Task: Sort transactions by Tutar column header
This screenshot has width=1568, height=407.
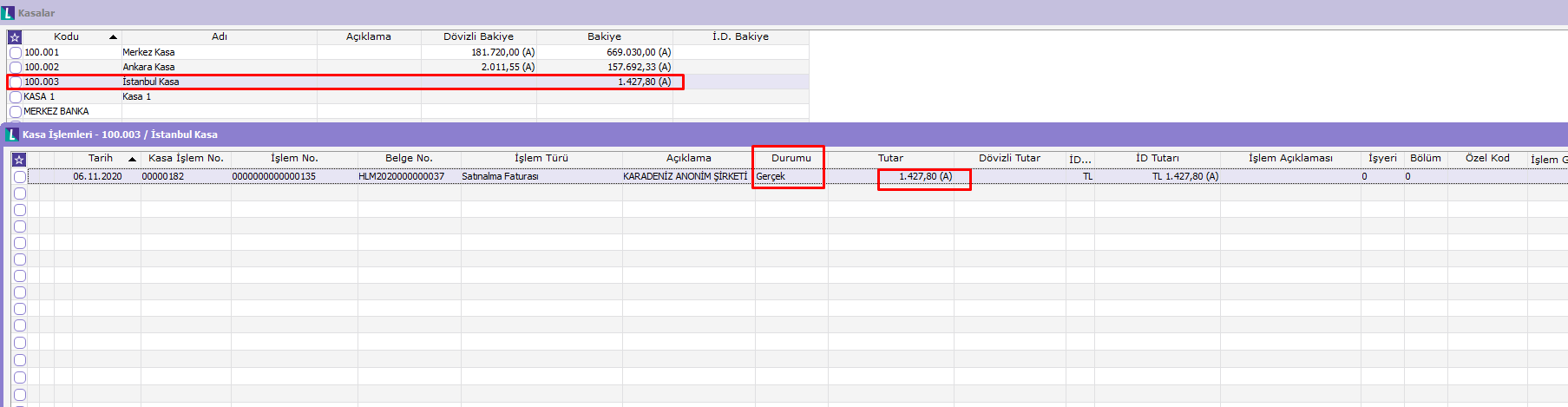Action: pyautogui.click(x=890, y=158)
